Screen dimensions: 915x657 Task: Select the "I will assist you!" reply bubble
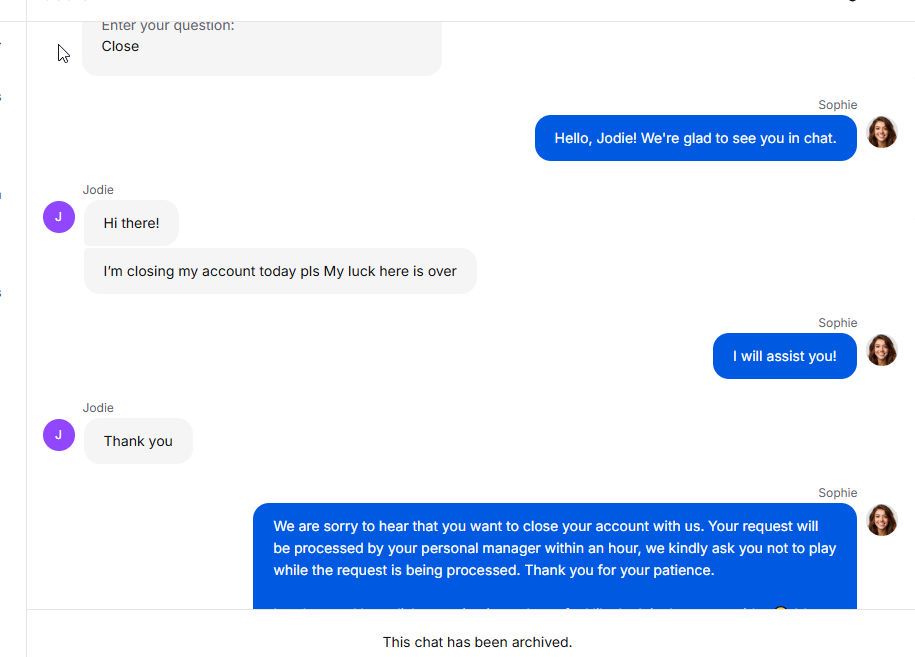click(x=784, y=356)
